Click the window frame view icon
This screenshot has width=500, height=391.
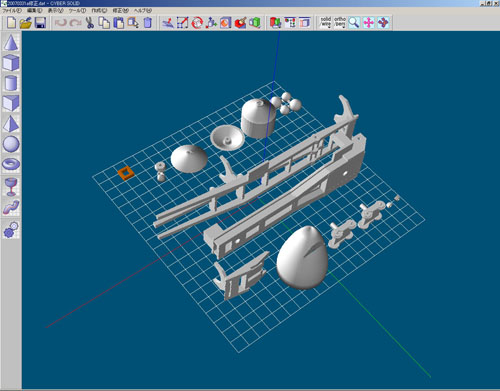(304, 23)
